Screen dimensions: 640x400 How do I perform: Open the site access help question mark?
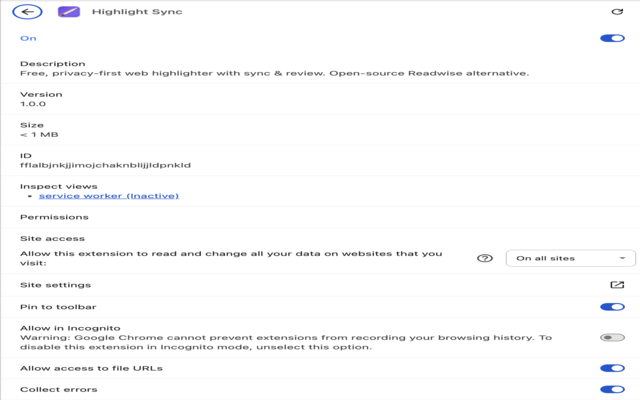tap(485, 258)
